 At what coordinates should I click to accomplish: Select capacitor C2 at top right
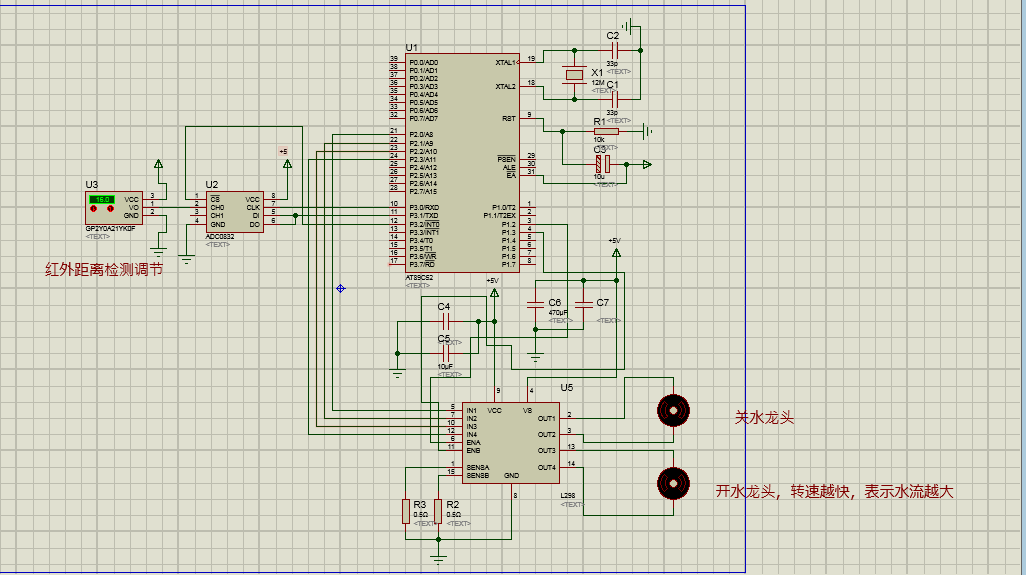[x=612, y=49]
